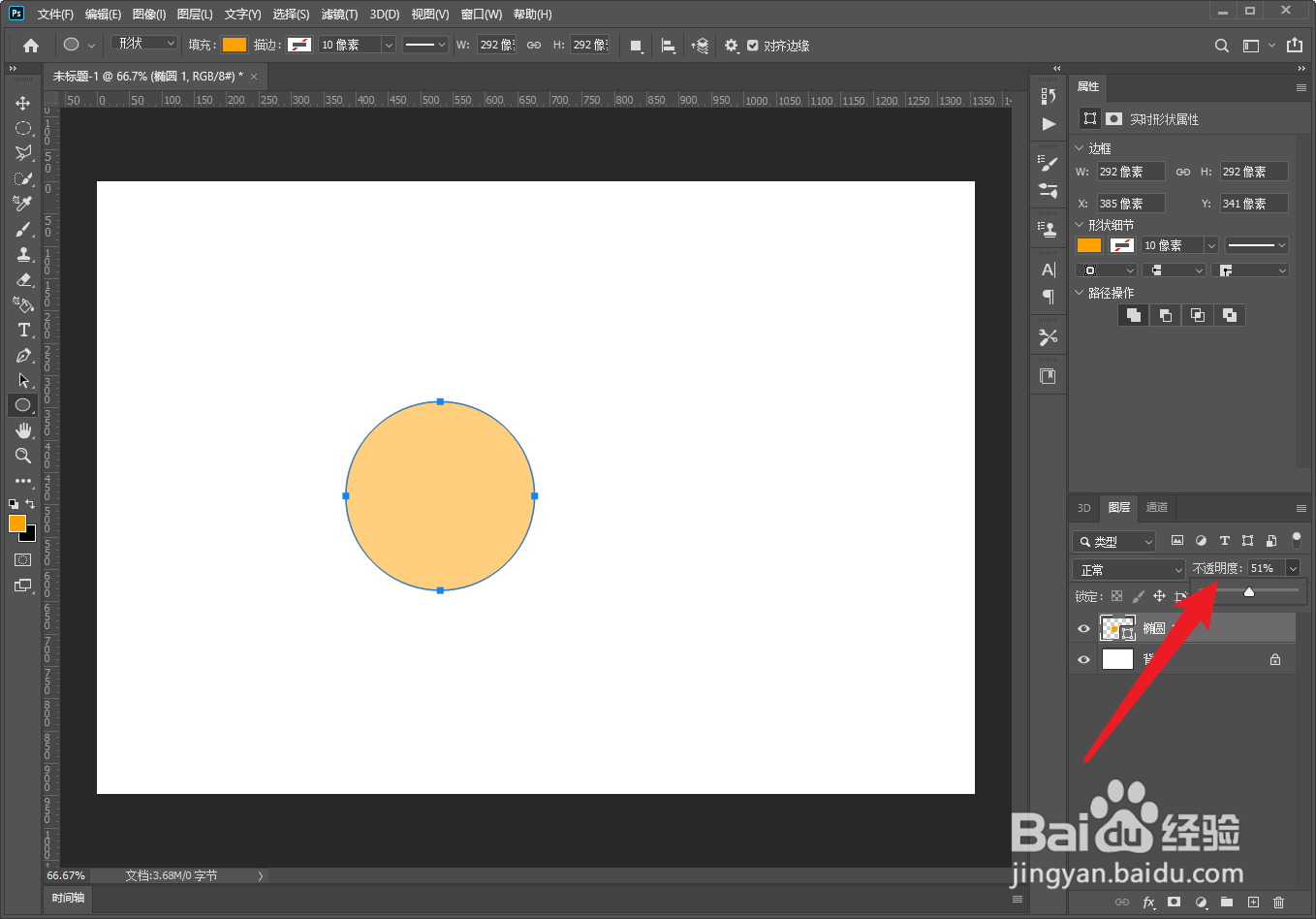Click the options bar fill color swatch
The height and width of the screenshot is (919, 1316).
tap(235, 45)
